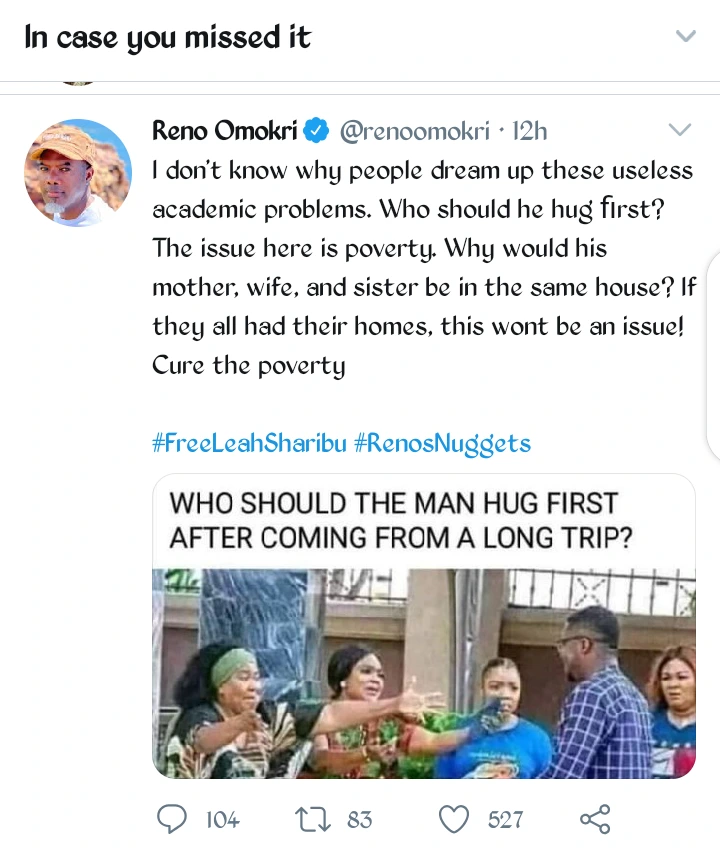
Task: Open the #RenosNuggets hashtag
Action: click(443, 443)
